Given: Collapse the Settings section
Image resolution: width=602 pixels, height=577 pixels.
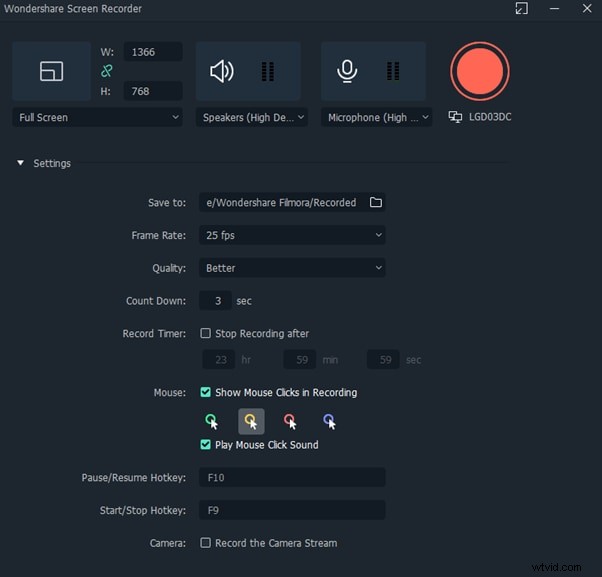Looking at the screenshot, I should 21,163.
